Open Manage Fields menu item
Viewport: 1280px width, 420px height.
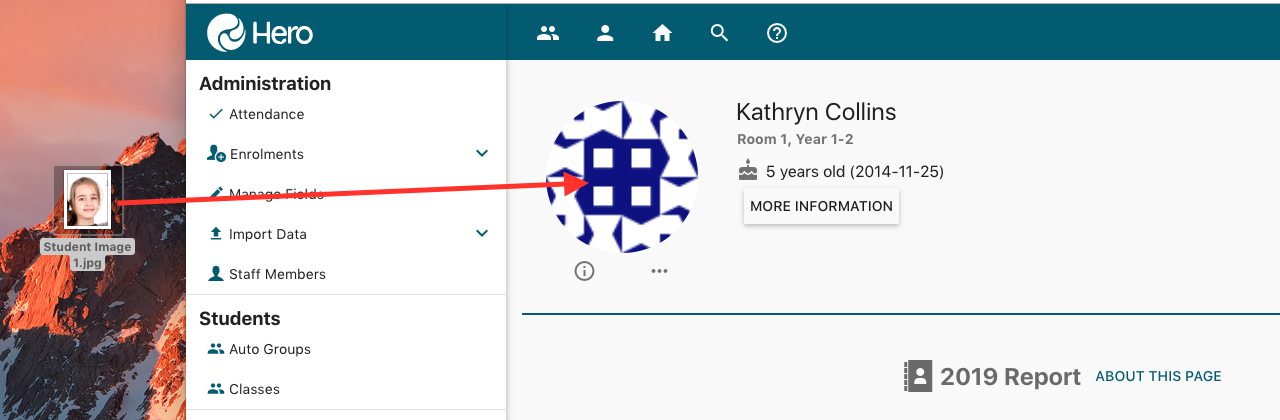point(276,194)
